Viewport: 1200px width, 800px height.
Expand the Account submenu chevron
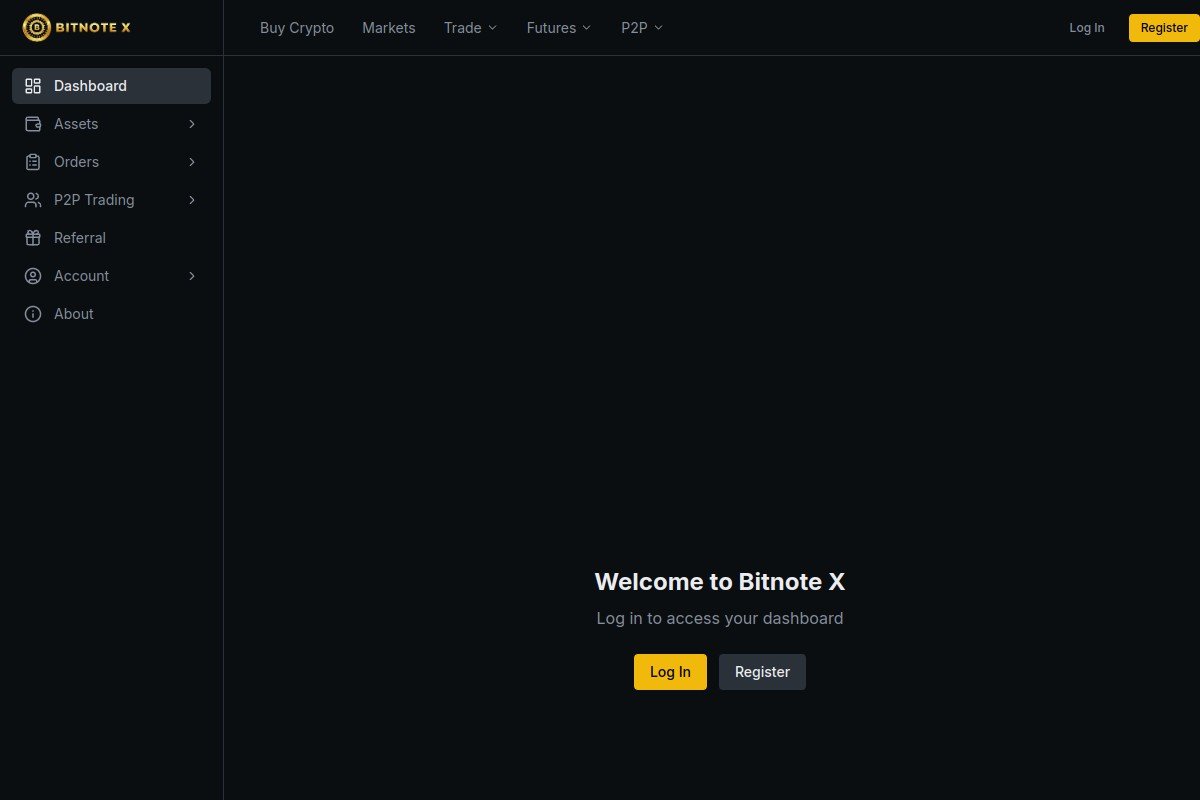(192, 276)
